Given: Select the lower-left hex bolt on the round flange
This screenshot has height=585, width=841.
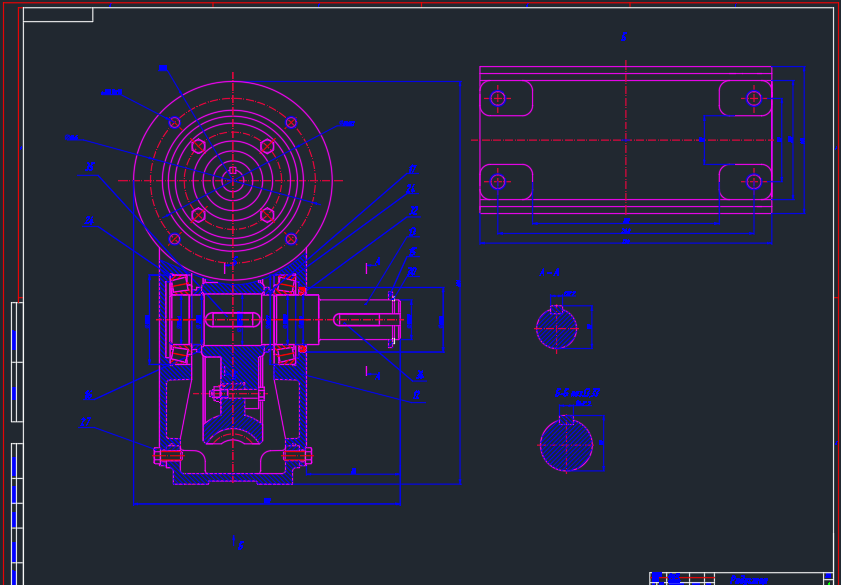Looking at the screenshot, I should click(x=198, y=215).
